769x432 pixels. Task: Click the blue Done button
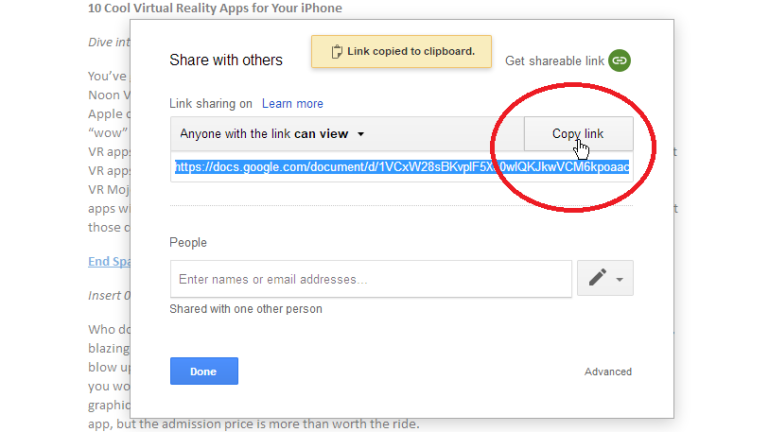(x=204, y=371)
